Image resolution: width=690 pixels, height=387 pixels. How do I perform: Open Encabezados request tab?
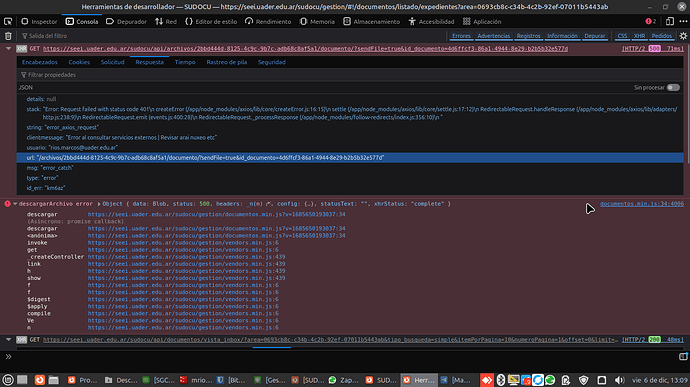(40, 62)
